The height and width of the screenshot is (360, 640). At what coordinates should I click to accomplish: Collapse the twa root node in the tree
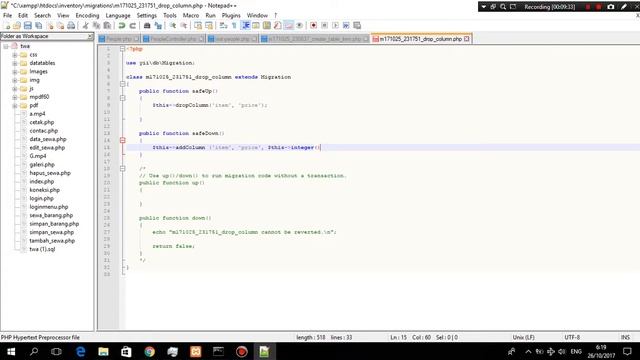tap(6, 46)
